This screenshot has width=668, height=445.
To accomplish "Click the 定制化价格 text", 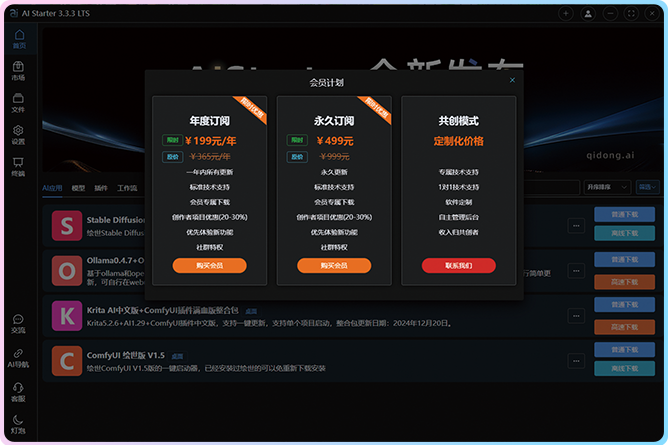I will (459, 141).
